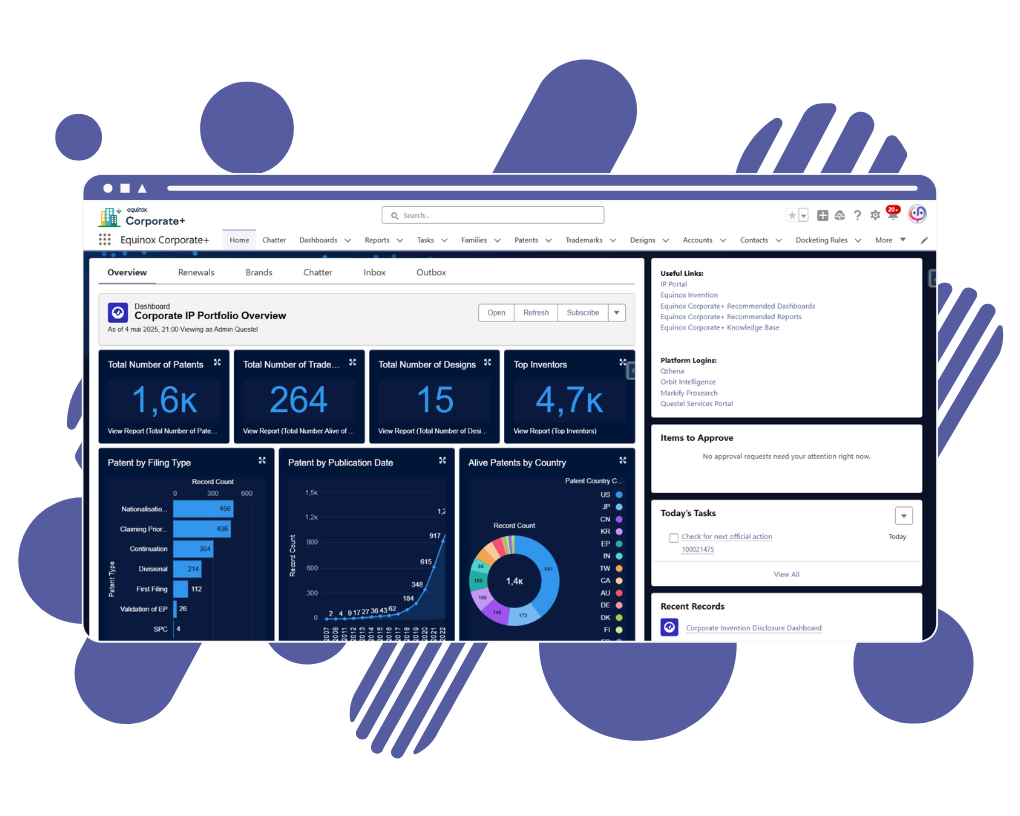Click the global actions plus icon
The height and width of the screenshot is (816, 1020).
point(822,215)
